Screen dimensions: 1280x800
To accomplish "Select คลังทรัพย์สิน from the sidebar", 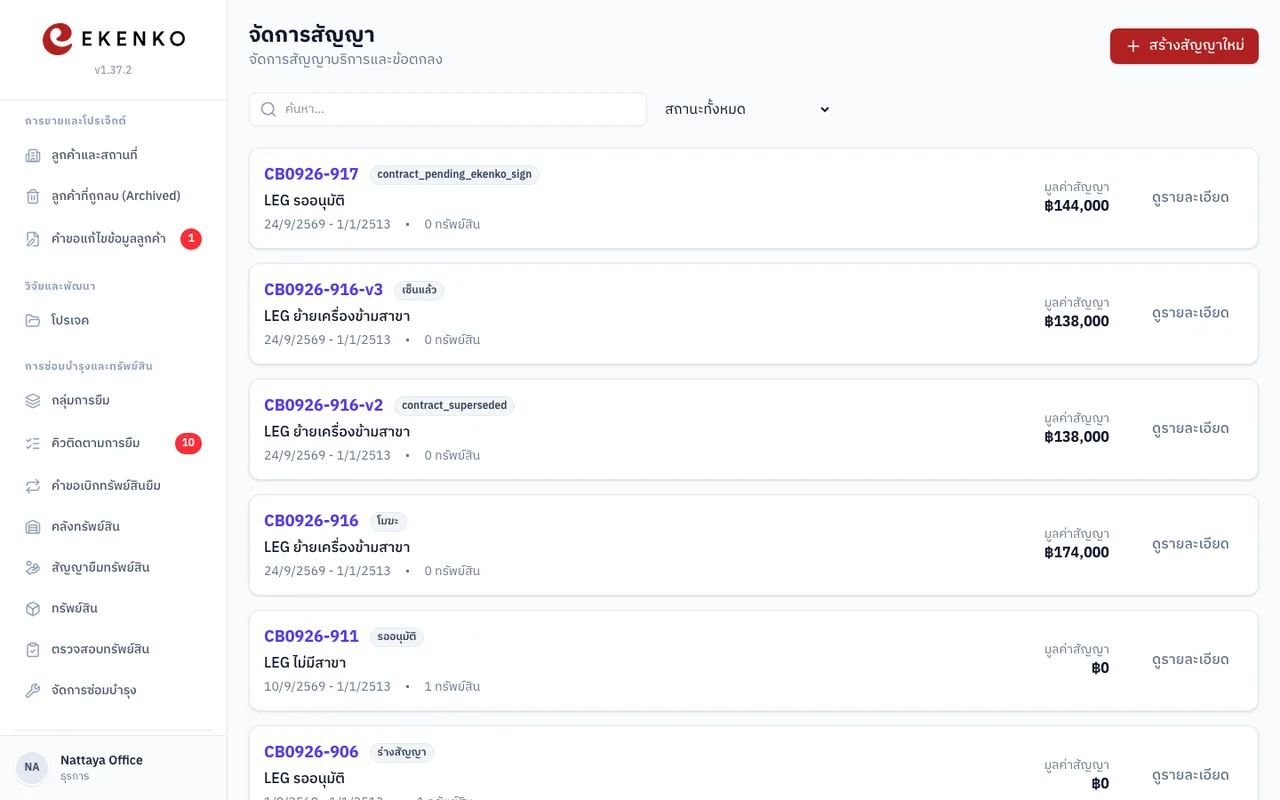I will click(113, 526).
